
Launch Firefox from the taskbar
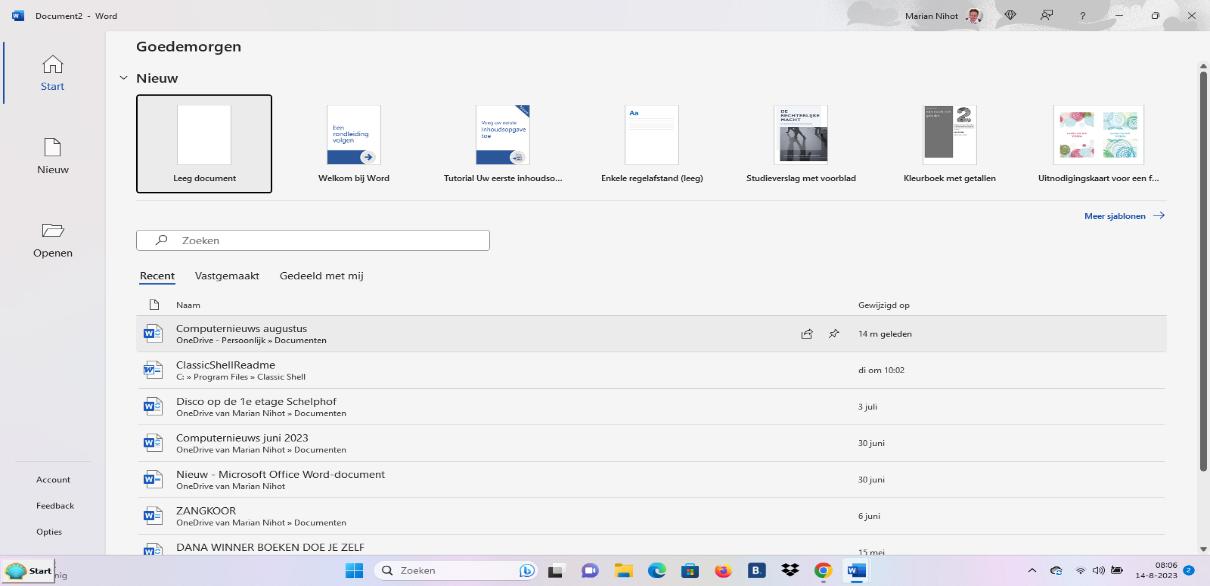[723, 571]
